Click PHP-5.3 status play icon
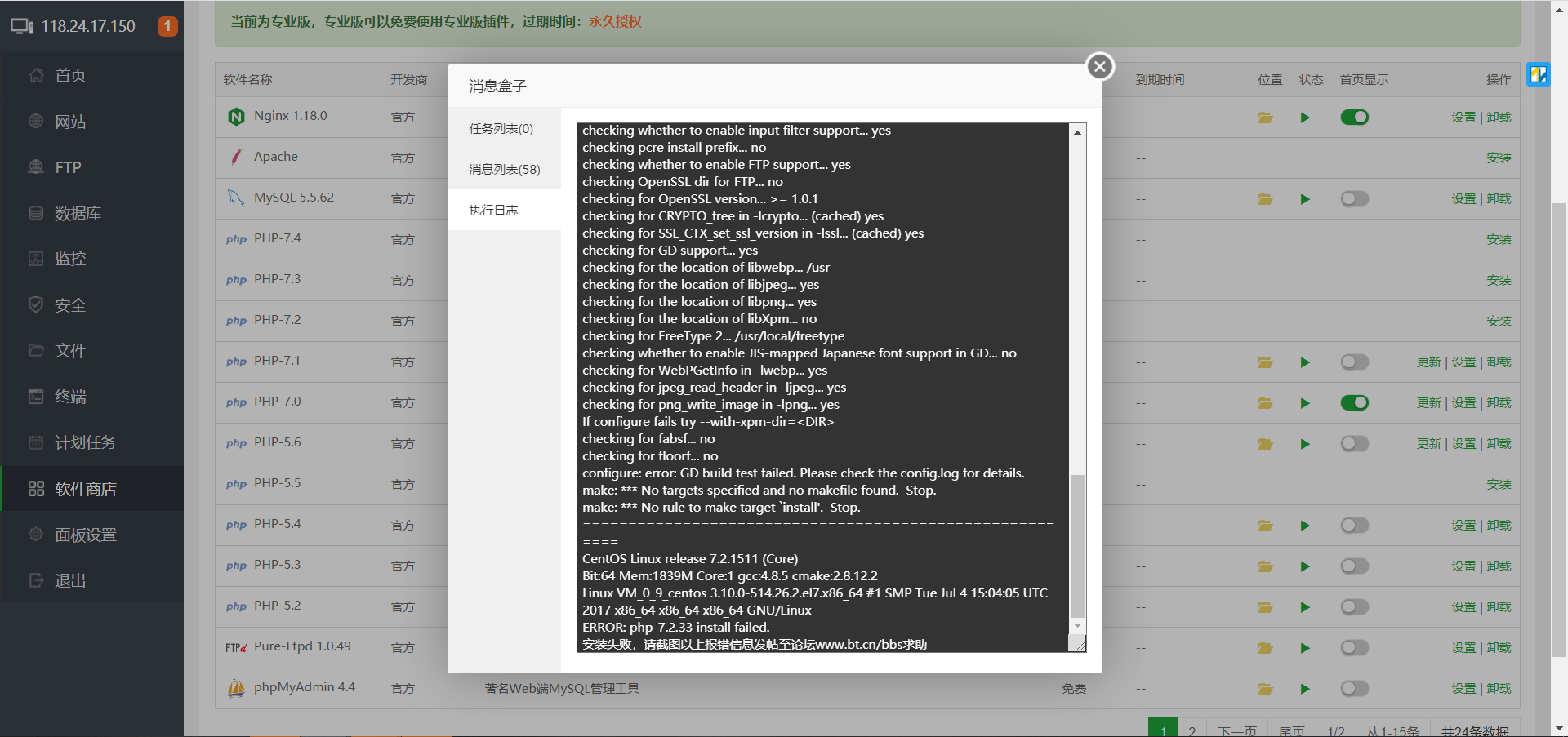 pos(1305,566)
